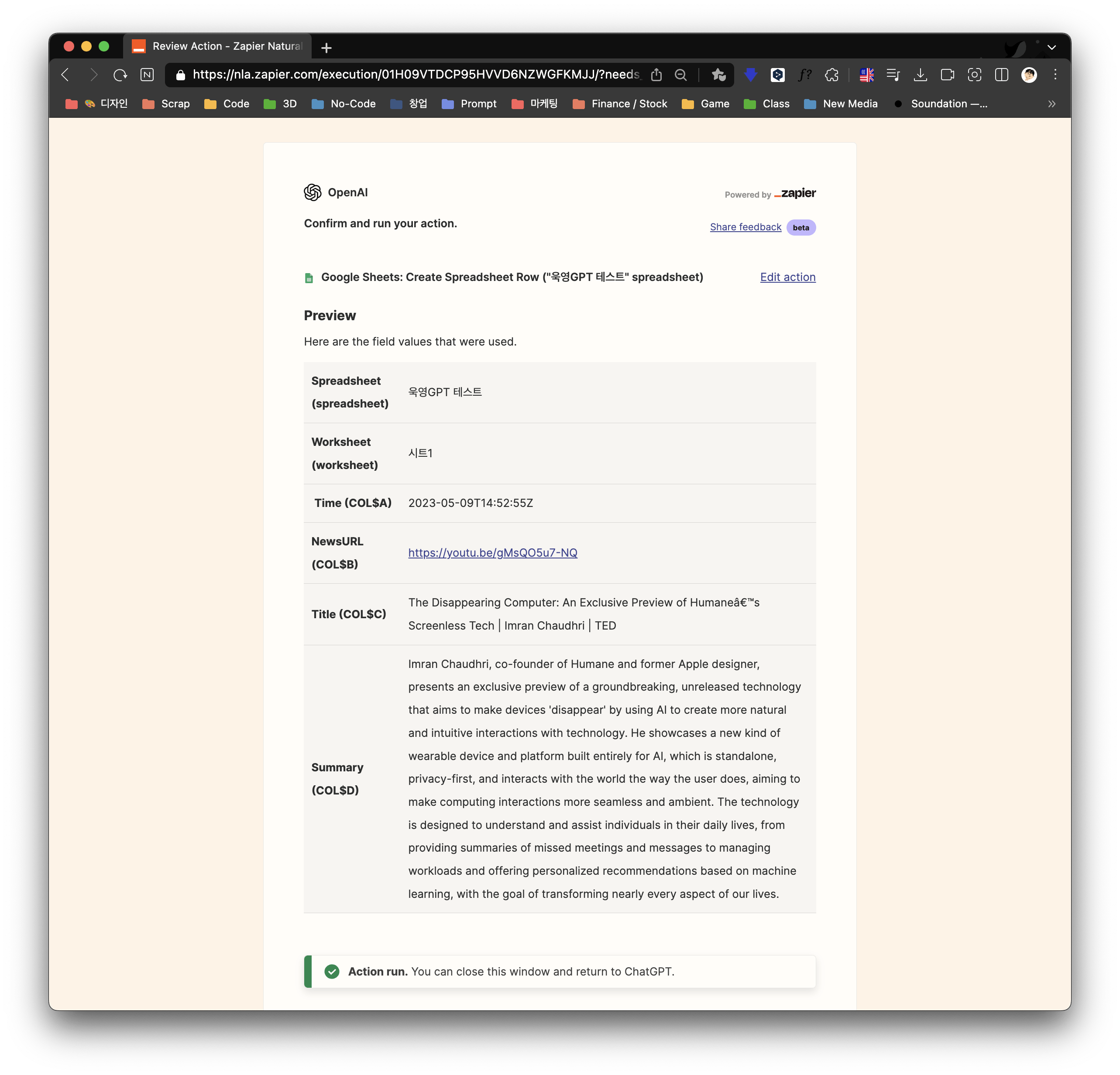Open the media playlist control icon
The width and height of the screenshot is (1120, 1075).
coord(893,75)
